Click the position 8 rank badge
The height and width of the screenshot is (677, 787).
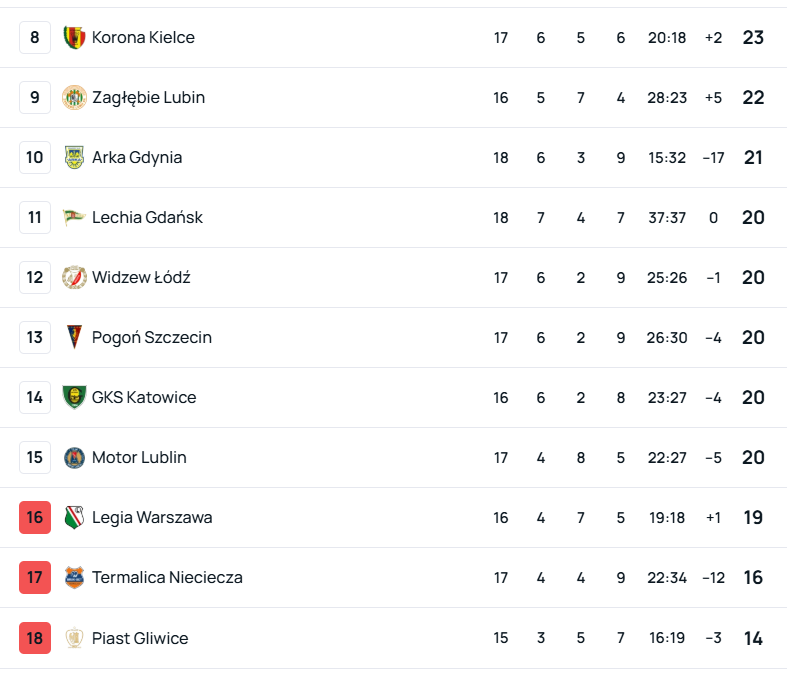click(35, 38)
